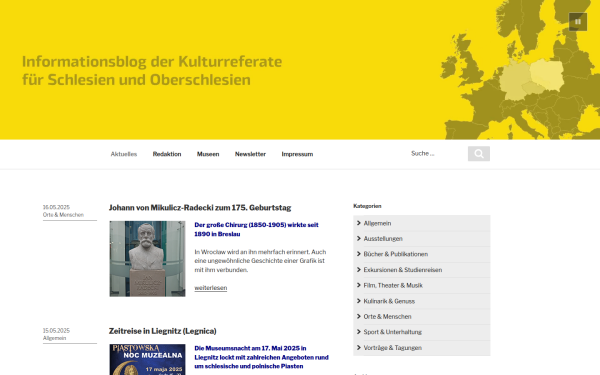
Task: Click teaser text Die Museumsnacht am 17. Mai 2025
Action: pyautogui.click(x=261, y=357)
